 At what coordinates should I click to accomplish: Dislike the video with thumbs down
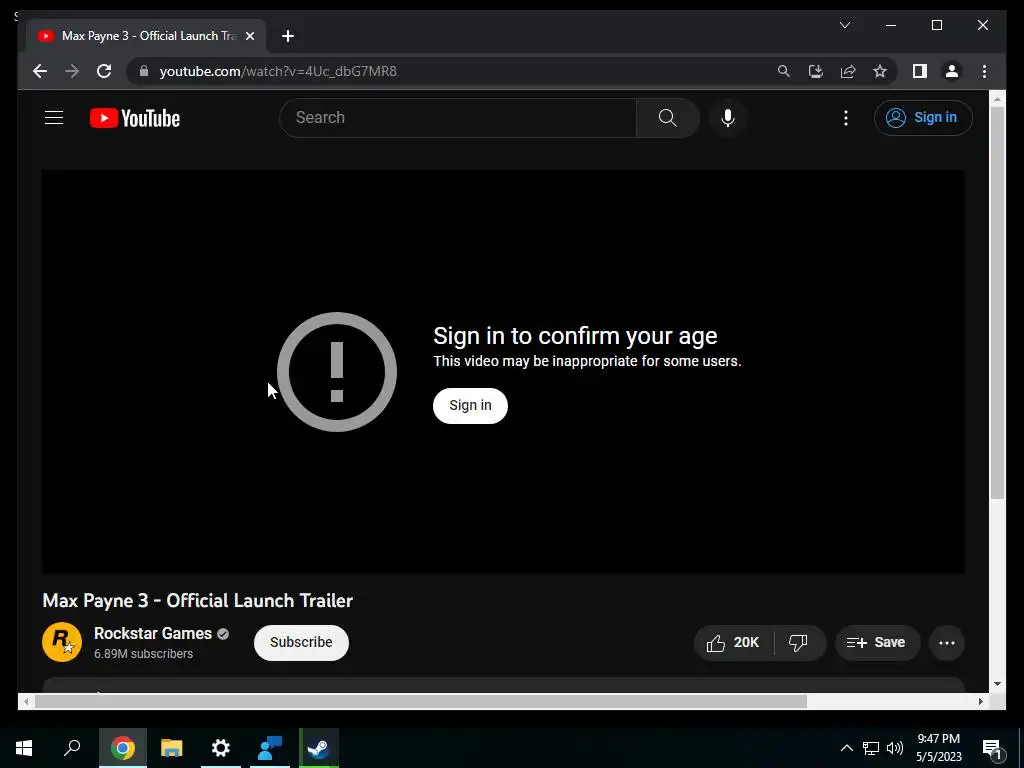pos(798,643)
